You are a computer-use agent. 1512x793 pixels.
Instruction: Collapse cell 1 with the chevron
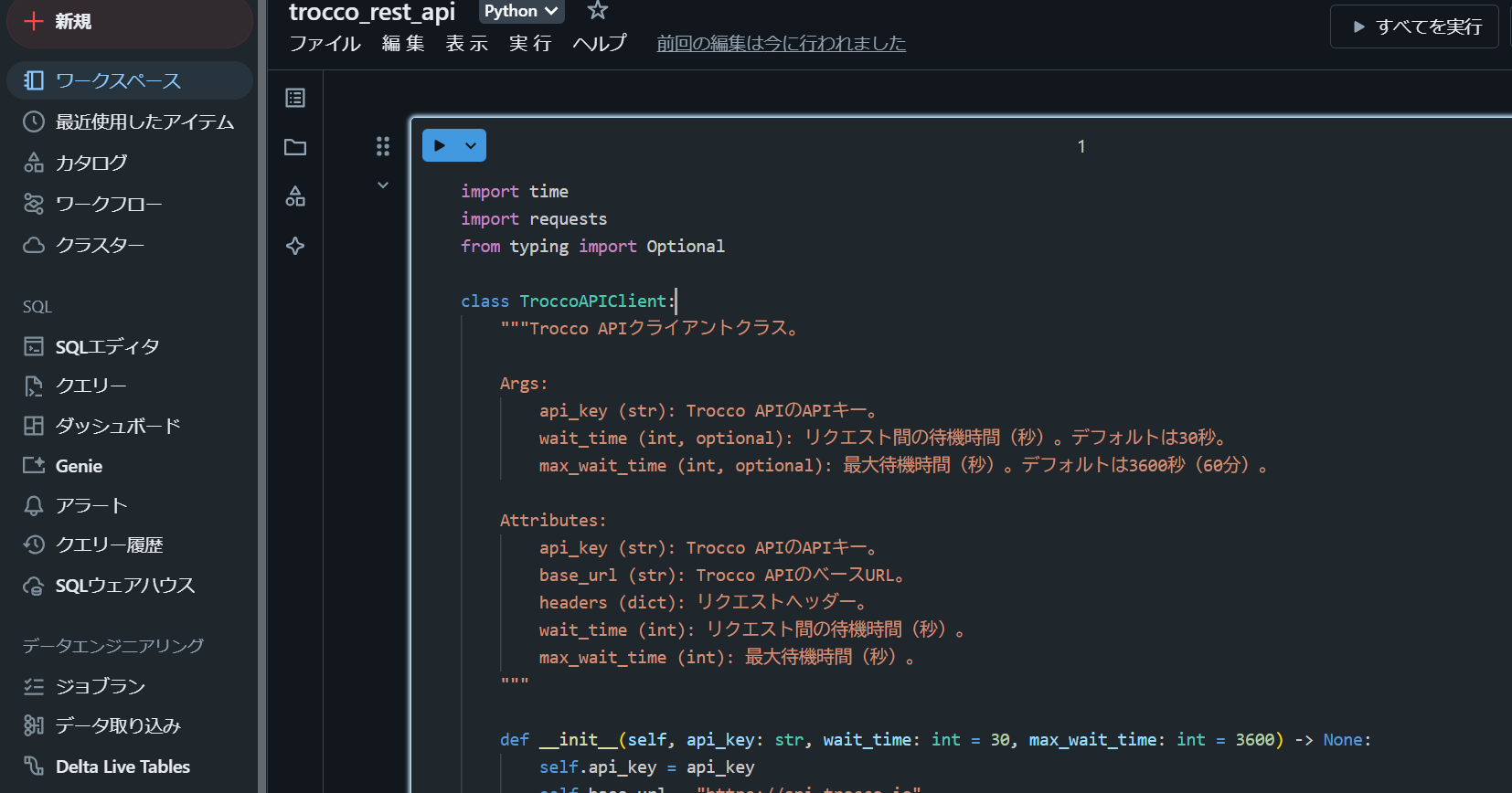[383, 185]
